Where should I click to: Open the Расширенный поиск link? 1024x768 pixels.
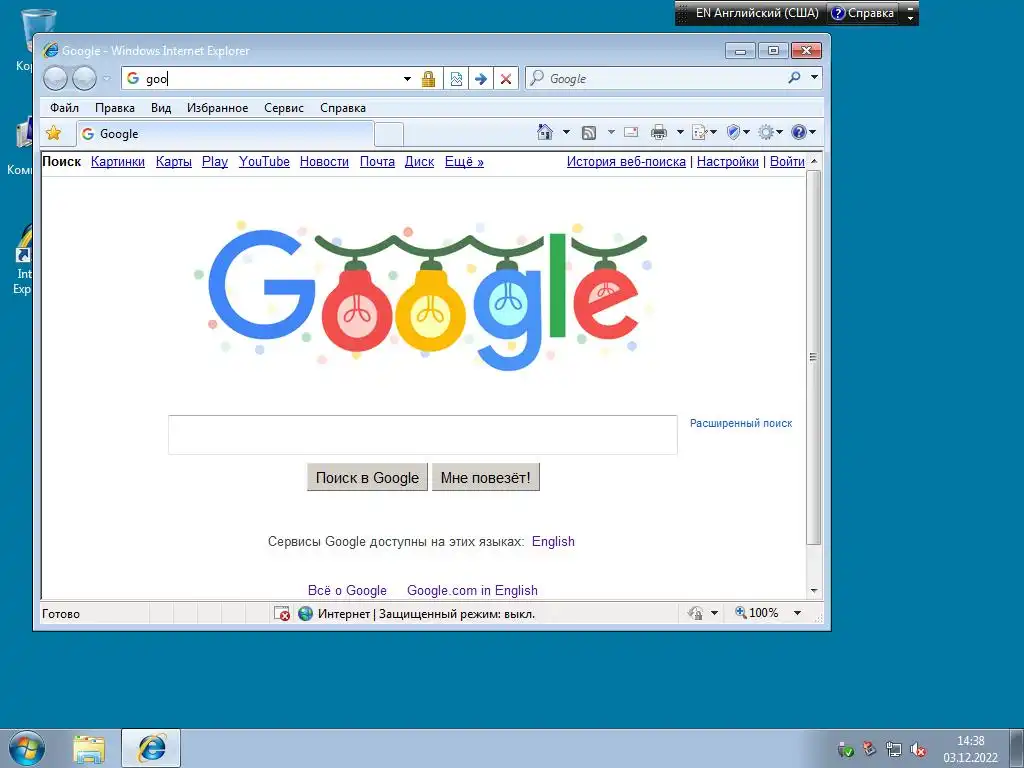(x=741, y=423)
